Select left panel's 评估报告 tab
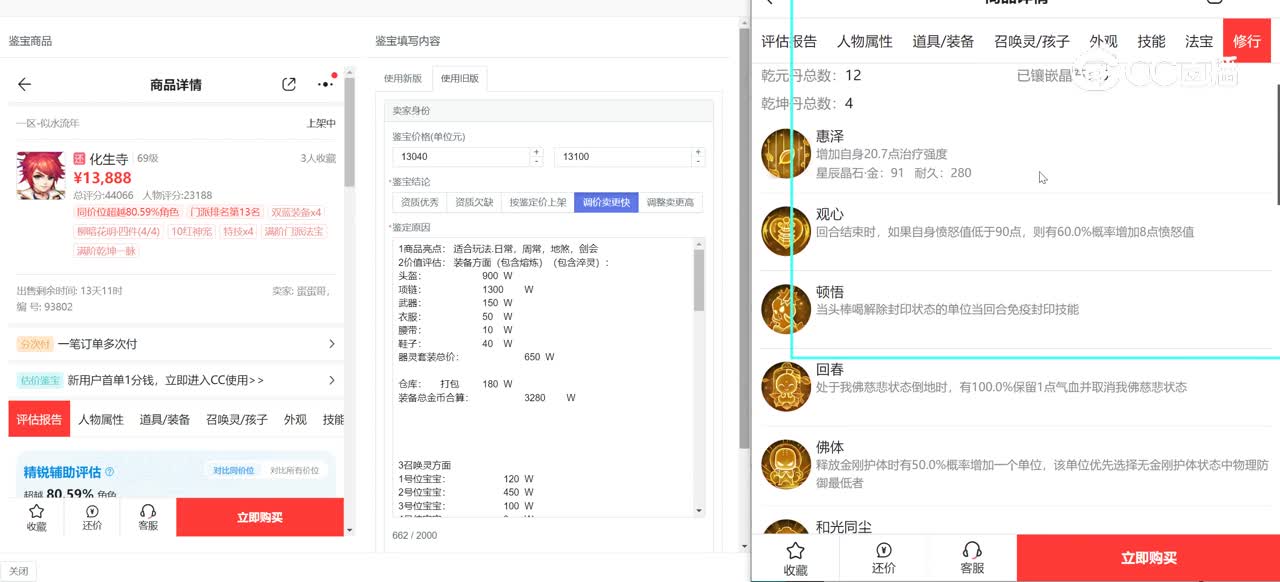This screenshot has height=582, width=1280. (40, 420)
